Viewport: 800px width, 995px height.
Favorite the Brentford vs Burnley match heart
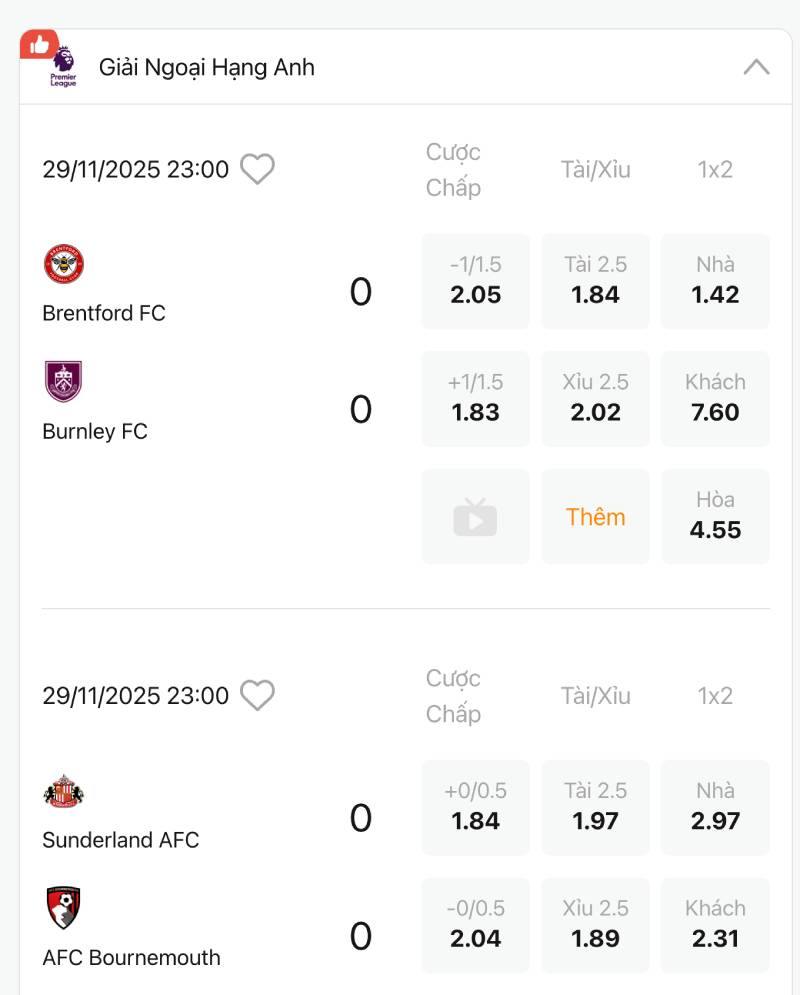pyautogui.click(x=257, y=169)
